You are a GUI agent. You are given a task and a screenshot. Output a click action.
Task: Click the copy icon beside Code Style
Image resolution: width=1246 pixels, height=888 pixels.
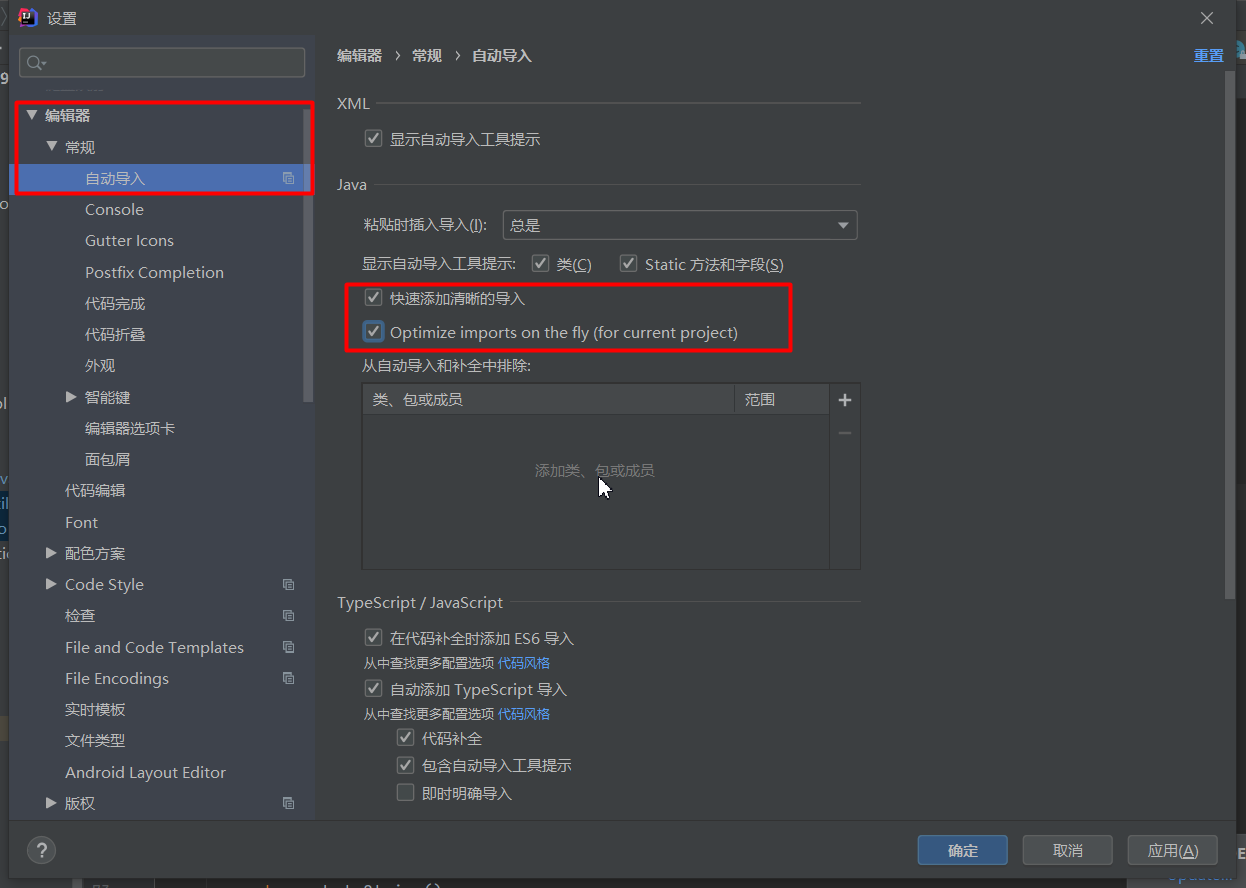[289, 585]
